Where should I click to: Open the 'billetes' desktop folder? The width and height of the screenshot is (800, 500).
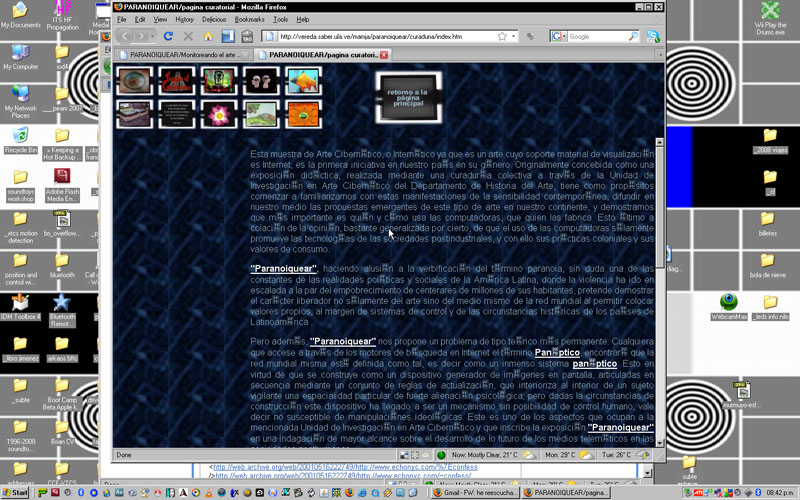coord(767,223)
